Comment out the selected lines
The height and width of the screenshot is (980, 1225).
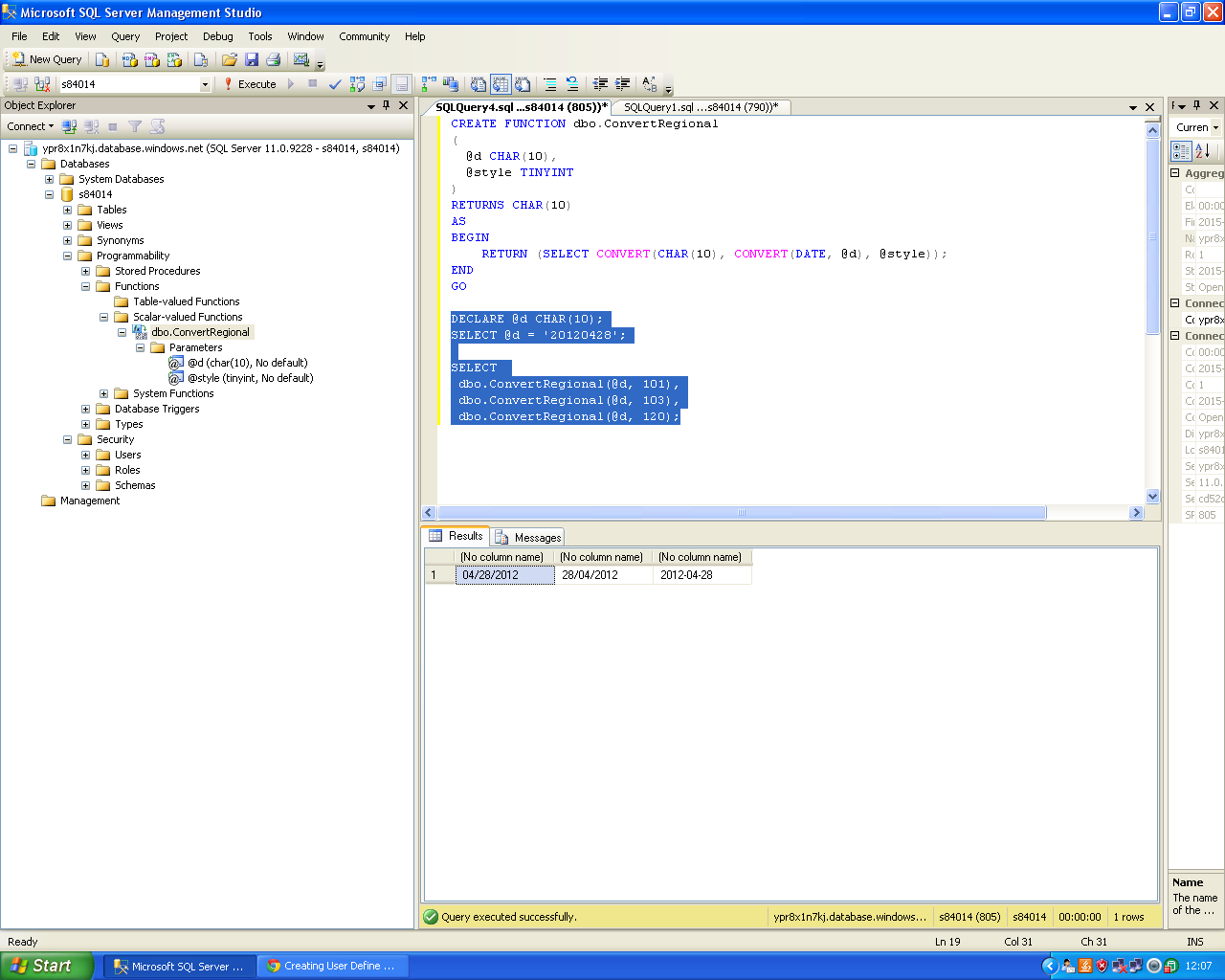pos(549,84)
